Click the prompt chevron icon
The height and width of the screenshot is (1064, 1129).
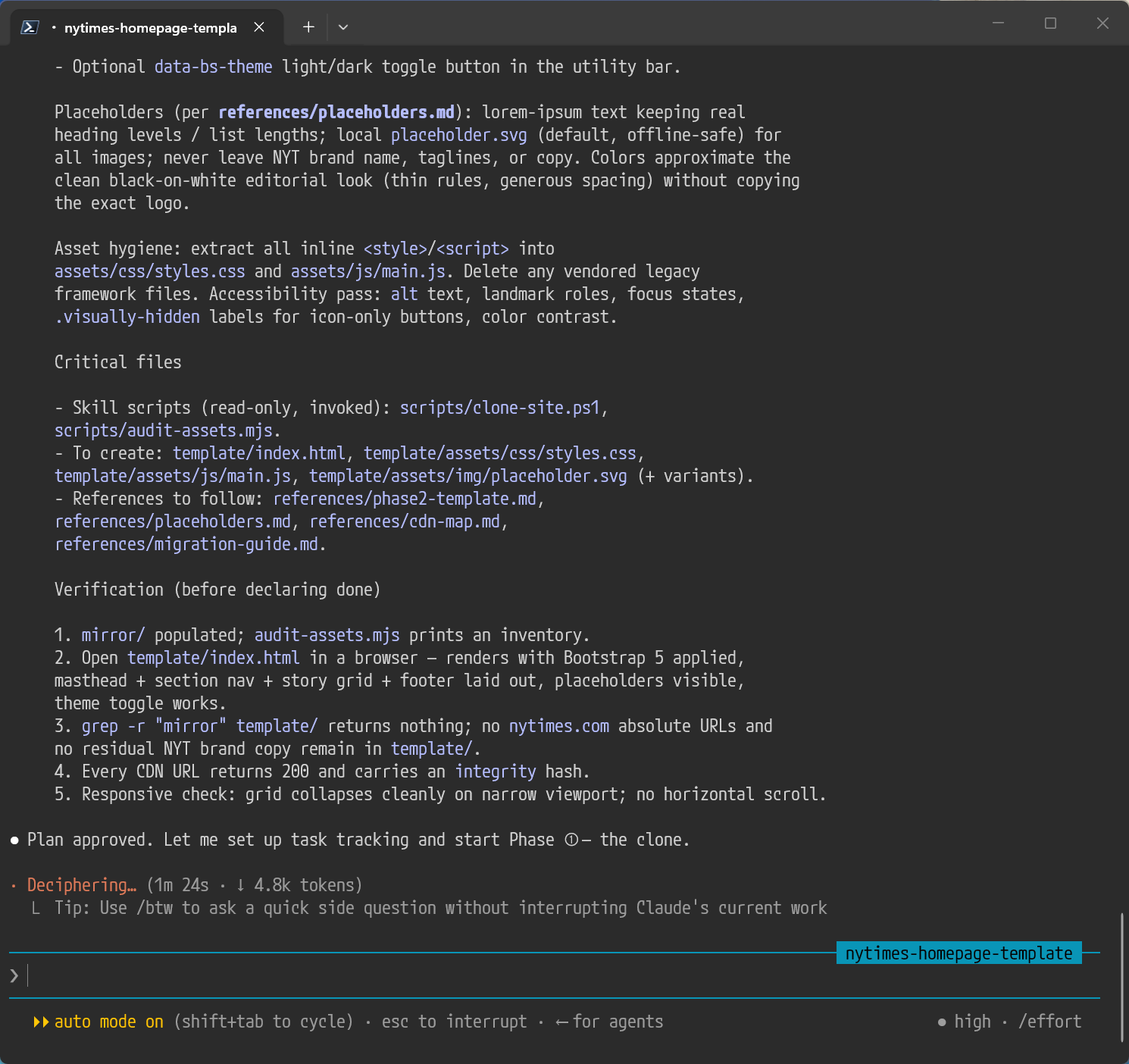pos(14,975)
